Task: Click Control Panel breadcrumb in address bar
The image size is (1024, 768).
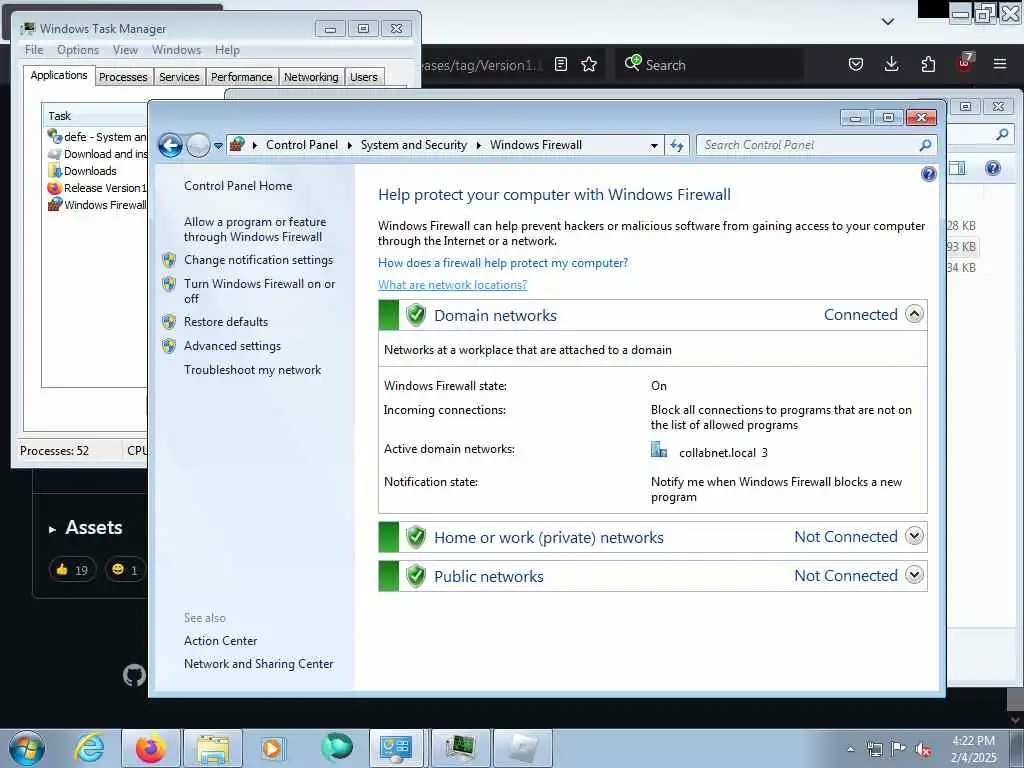Action: click(302, 145)
